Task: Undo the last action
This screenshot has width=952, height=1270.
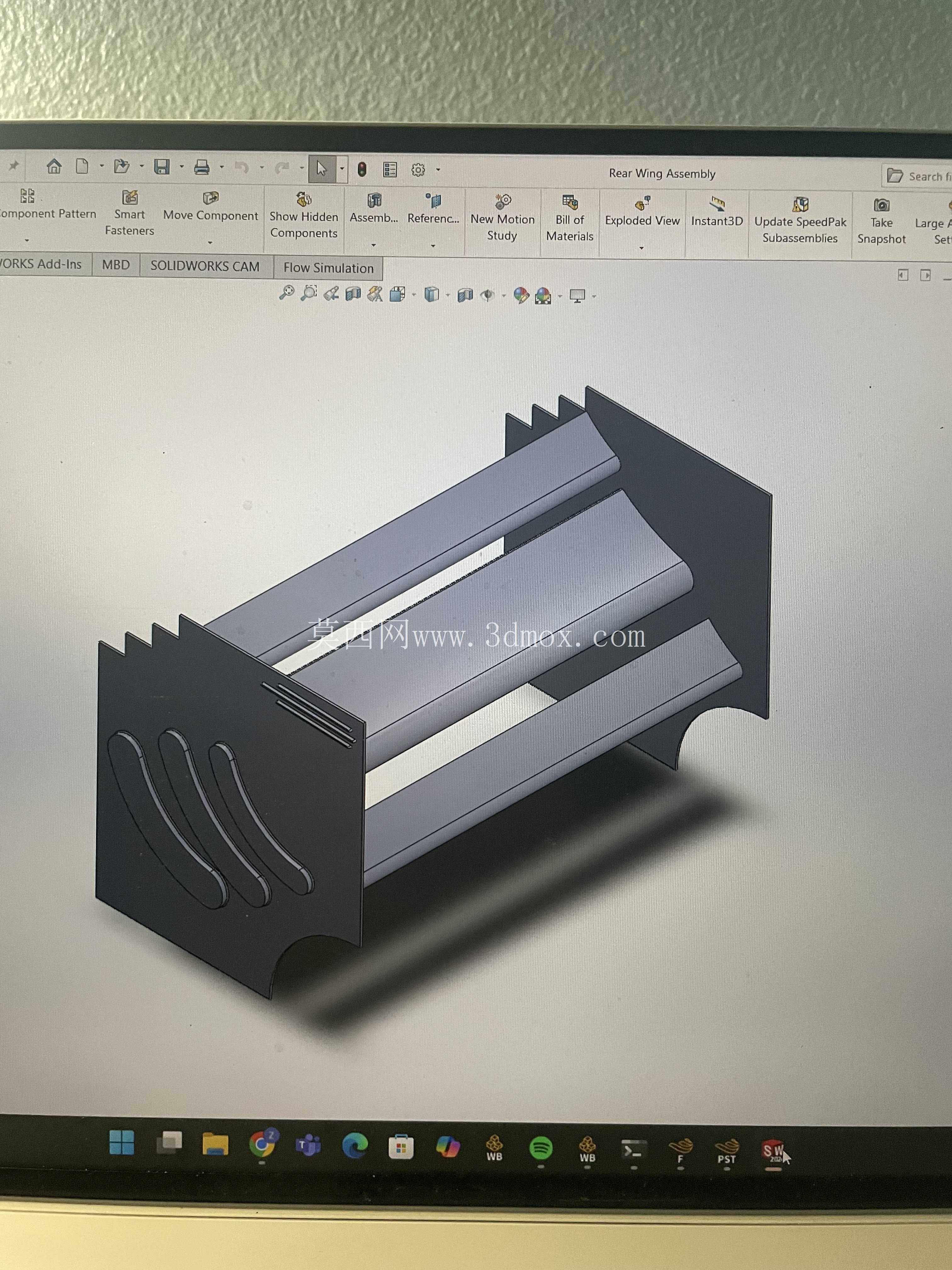Action: tap(241, 168)
